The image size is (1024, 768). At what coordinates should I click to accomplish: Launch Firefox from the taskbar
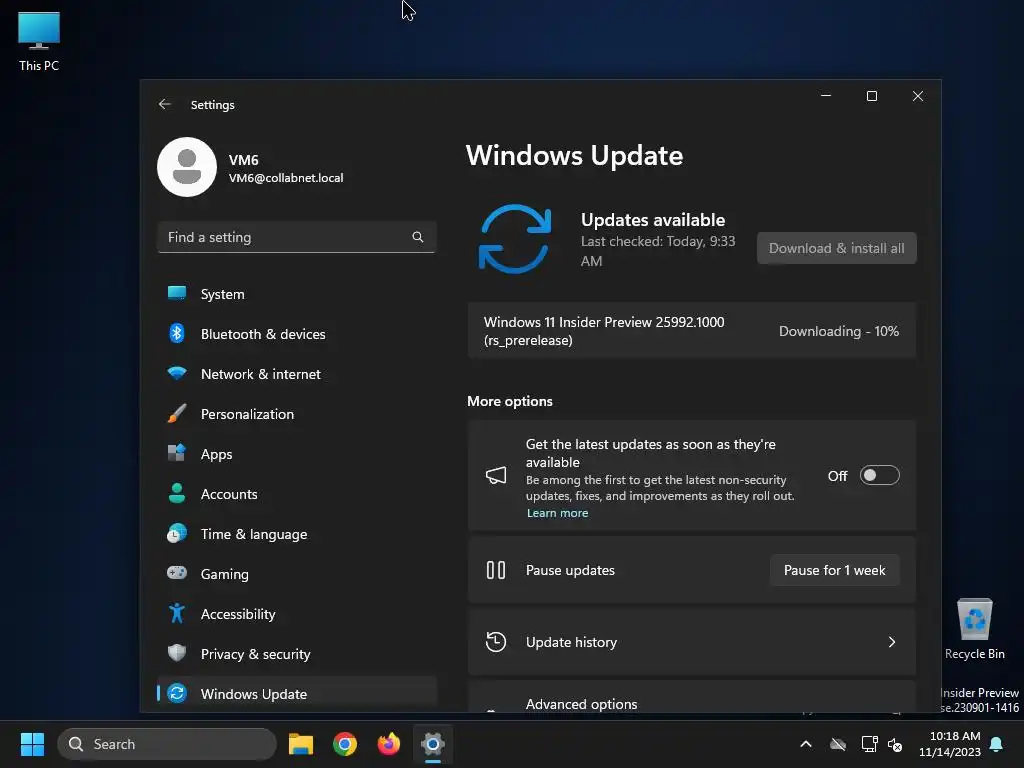(389, 744)
